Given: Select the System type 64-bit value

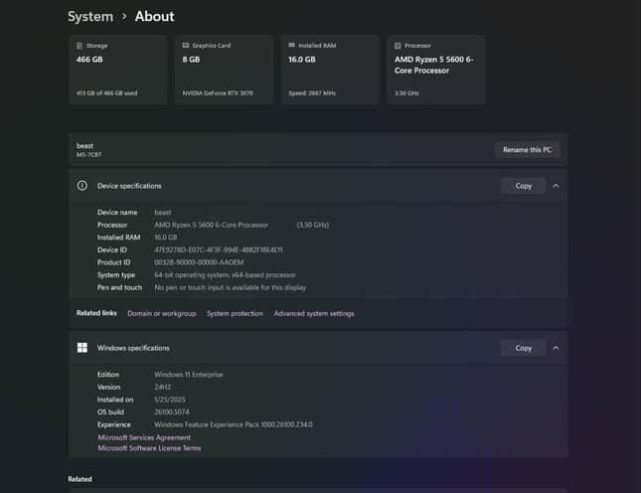Looking at the screenshot, I should 225,275.
